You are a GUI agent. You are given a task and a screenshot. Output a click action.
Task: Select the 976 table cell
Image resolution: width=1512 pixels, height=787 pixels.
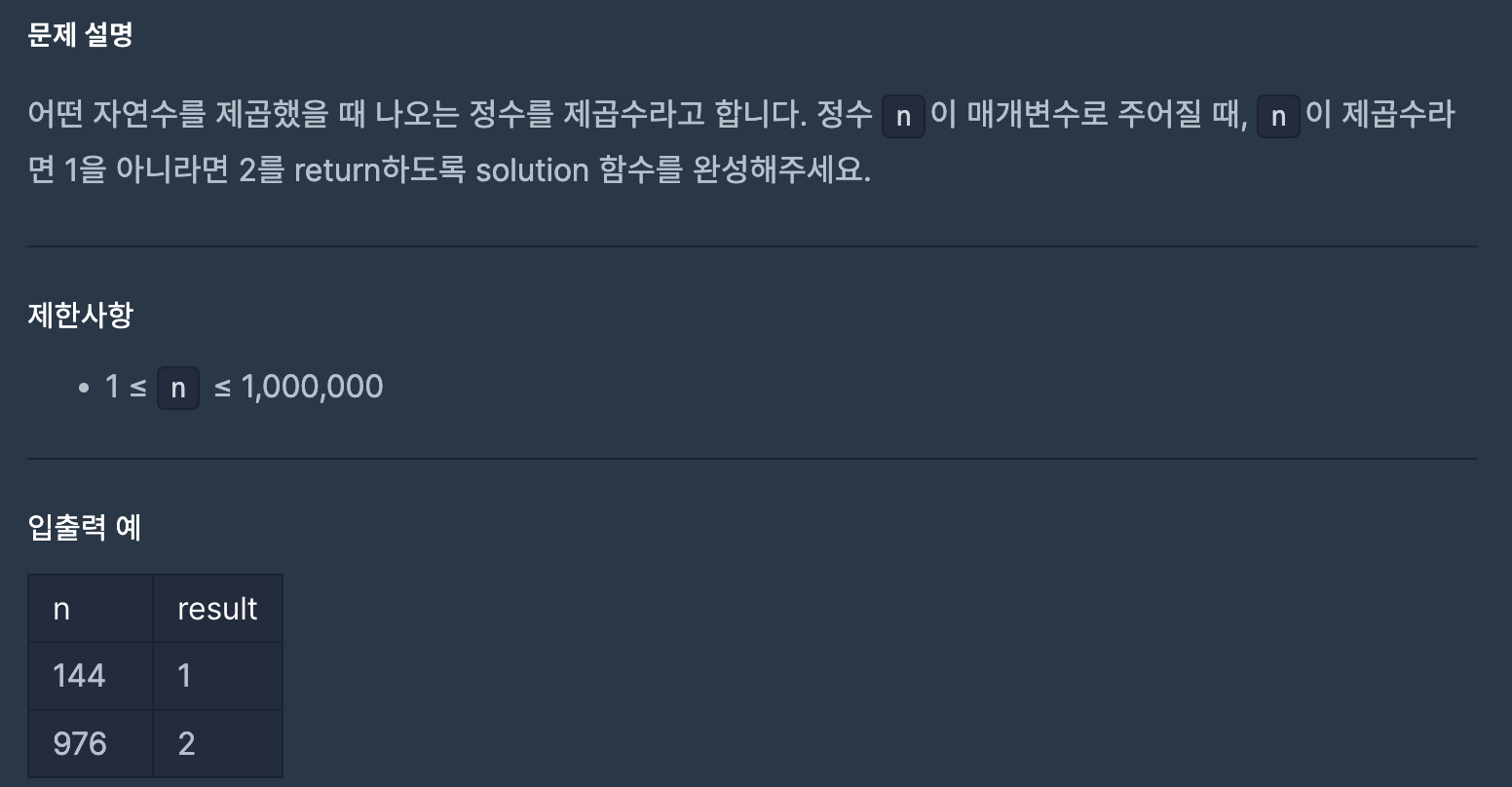91,744
